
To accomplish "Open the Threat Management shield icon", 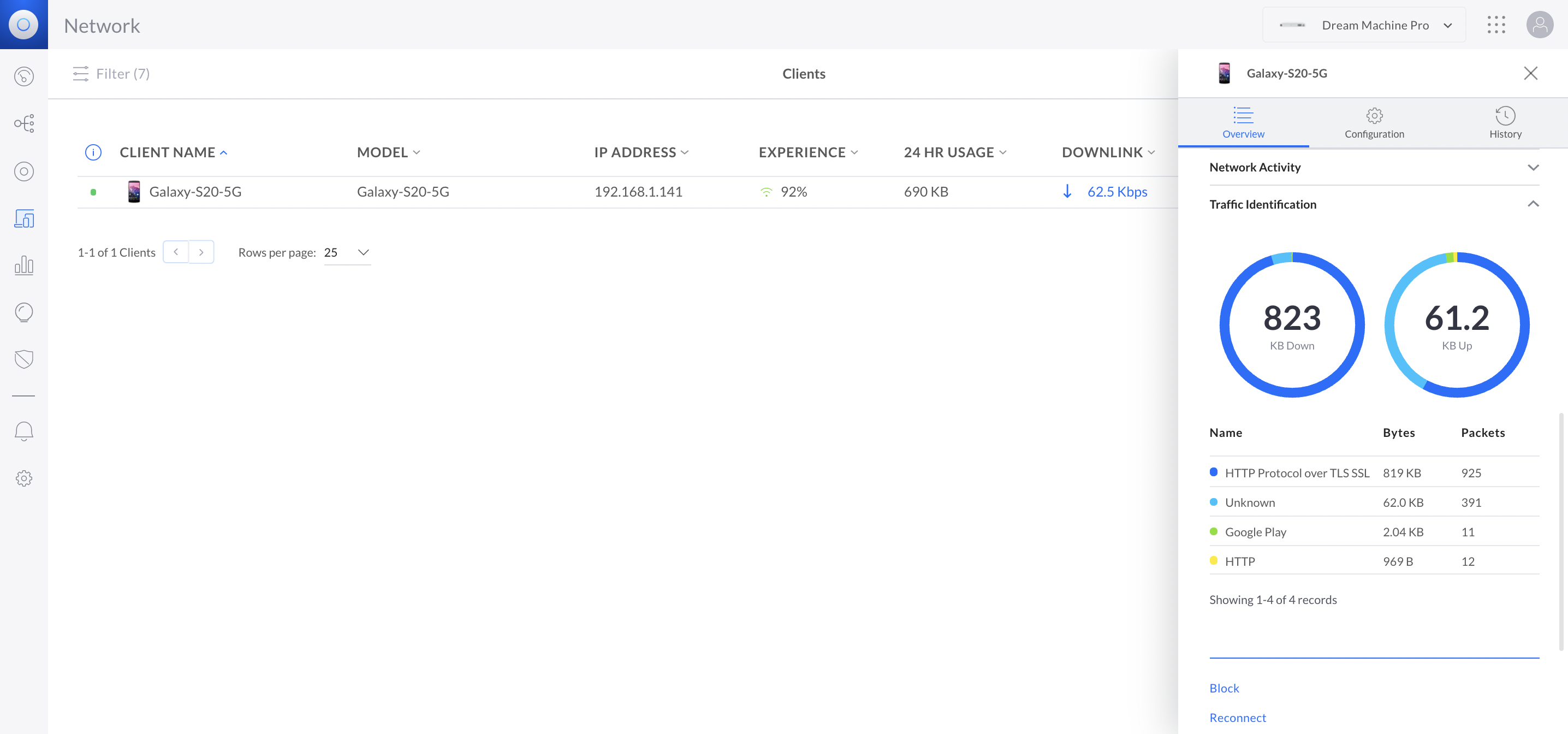I will [x=23, y=359].
